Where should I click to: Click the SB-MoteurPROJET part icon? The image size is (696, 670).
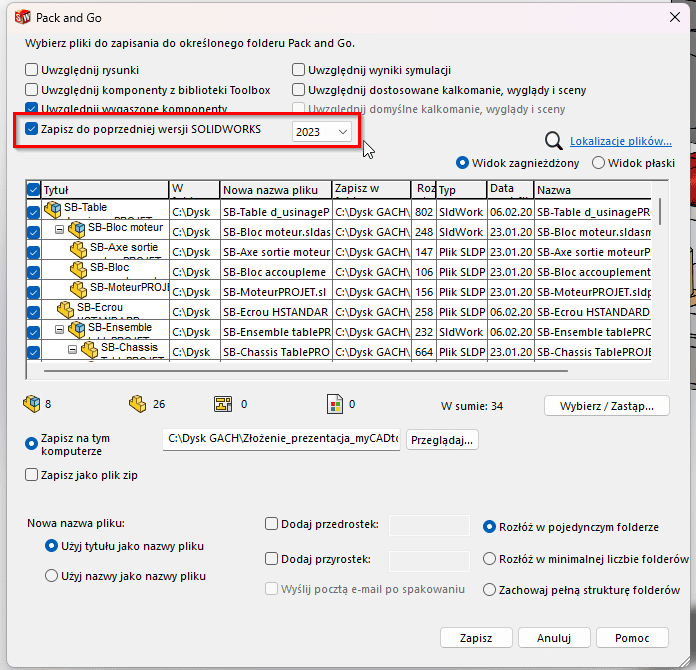[79, 289]
